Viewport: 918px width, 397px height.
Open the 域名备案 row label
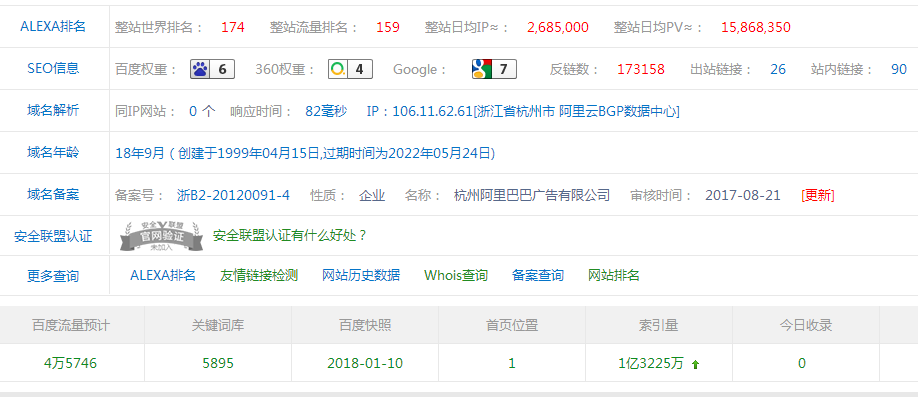pos(53,194)
